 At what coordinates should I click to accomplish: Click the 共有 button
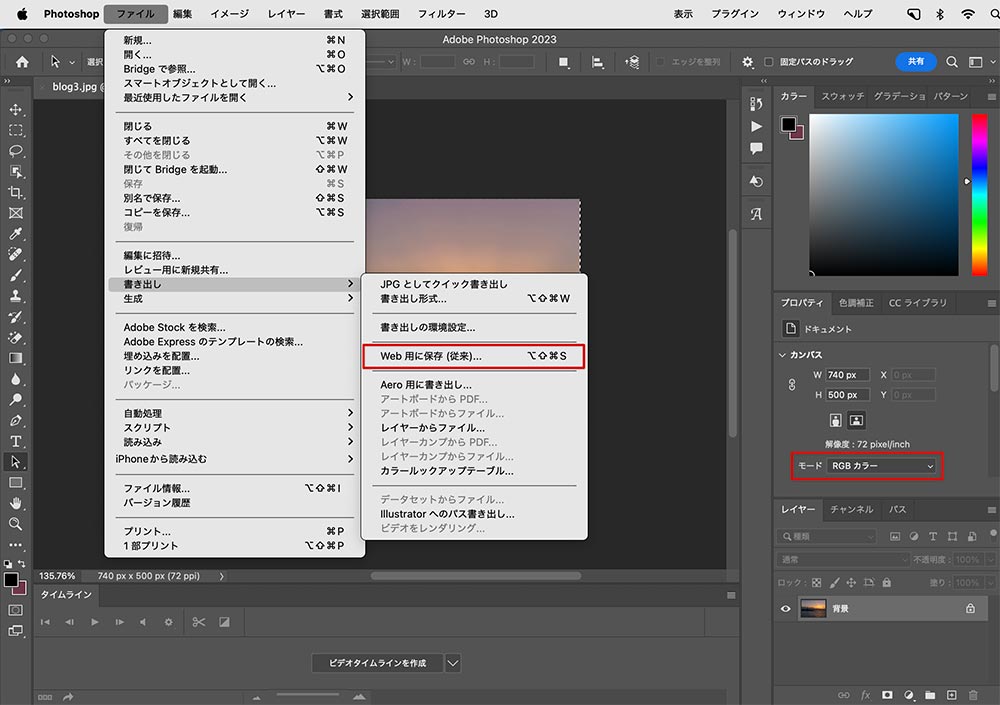[915, 61]
